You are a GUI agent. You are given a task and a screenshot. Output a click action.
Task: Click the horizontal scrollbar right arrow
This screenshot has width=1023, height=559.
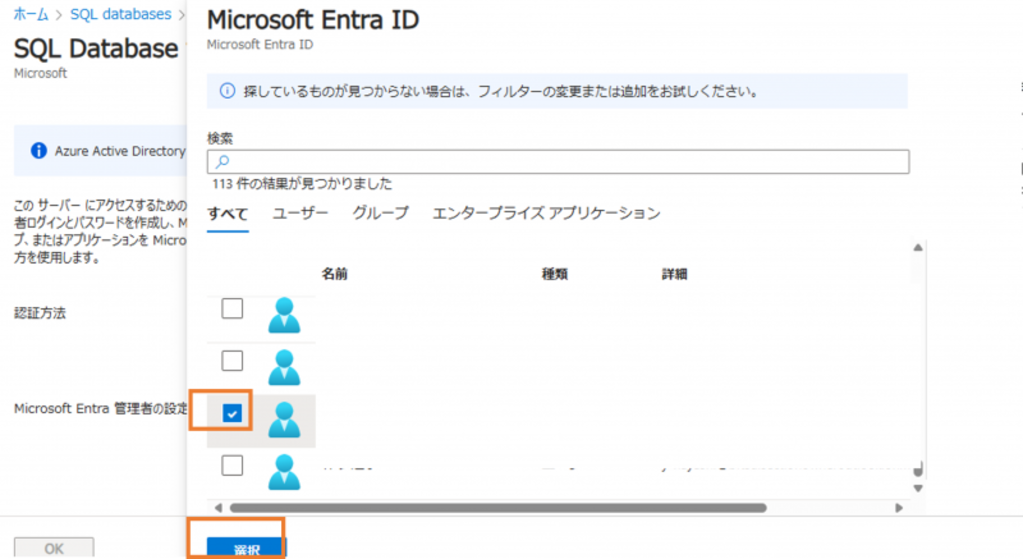(x=899, y=507)
